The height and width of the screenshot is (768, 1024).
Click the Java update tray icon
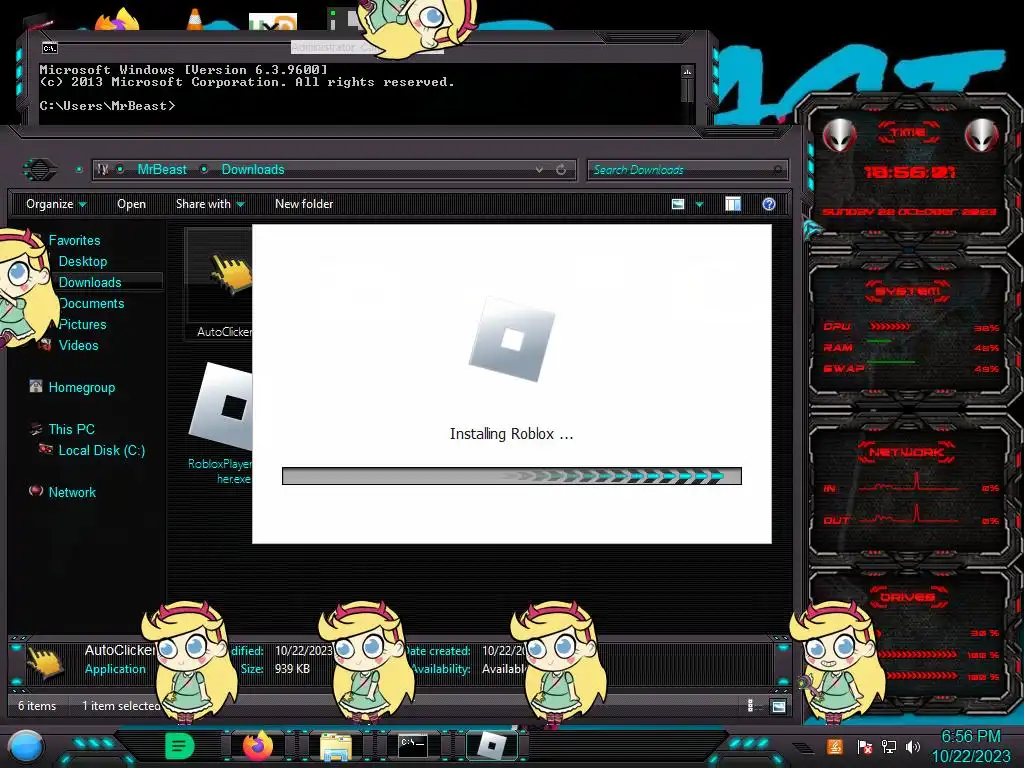[834, 746]
